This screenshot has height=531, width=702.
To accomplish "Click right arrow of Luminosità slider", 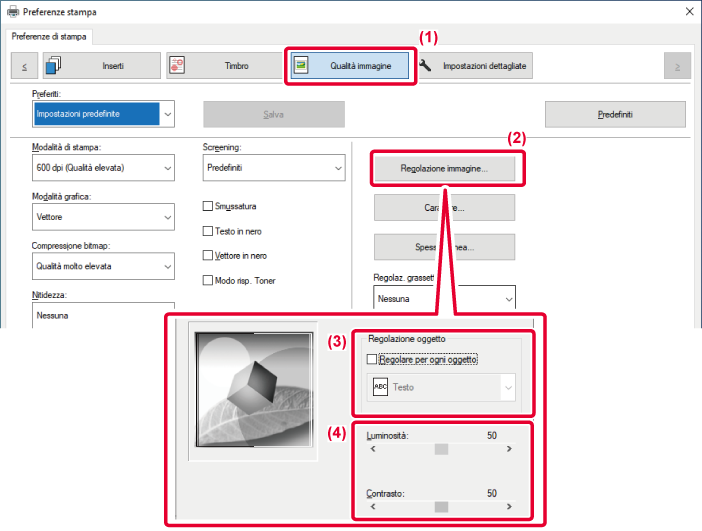I will click(509, 449).
